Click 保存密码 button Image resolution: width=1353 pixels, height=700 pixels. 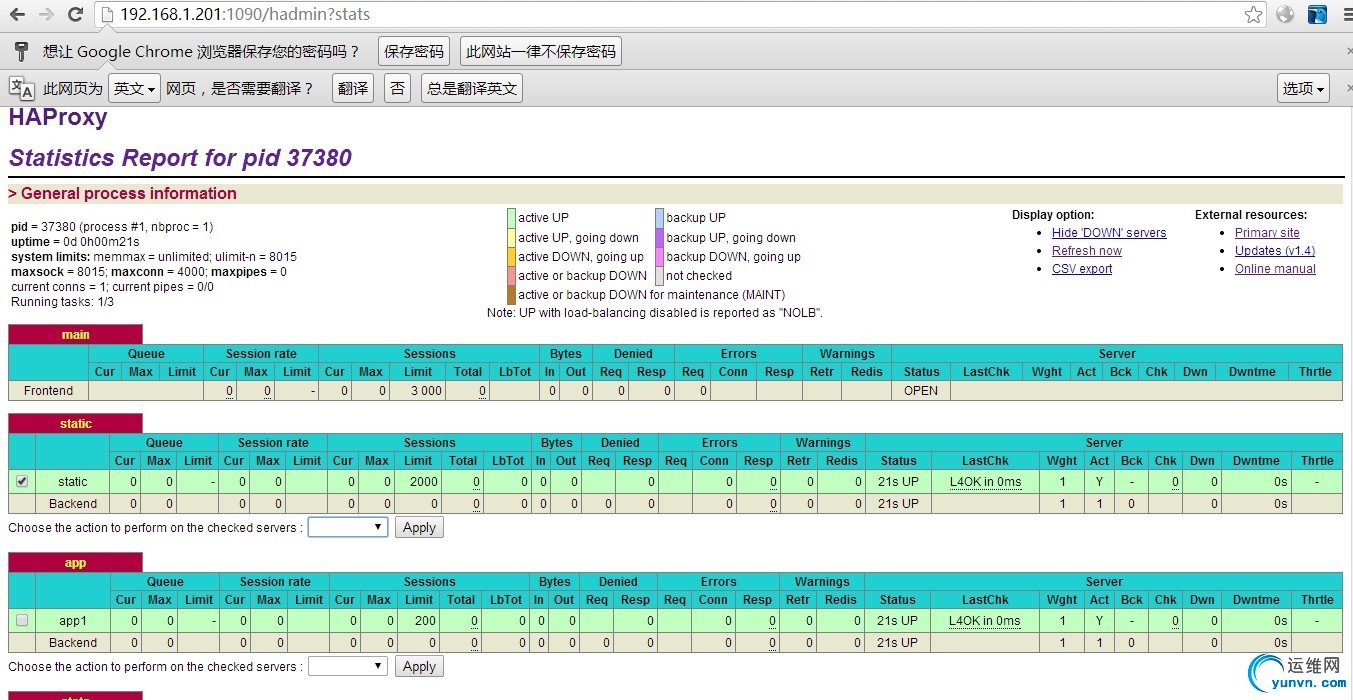414,51
